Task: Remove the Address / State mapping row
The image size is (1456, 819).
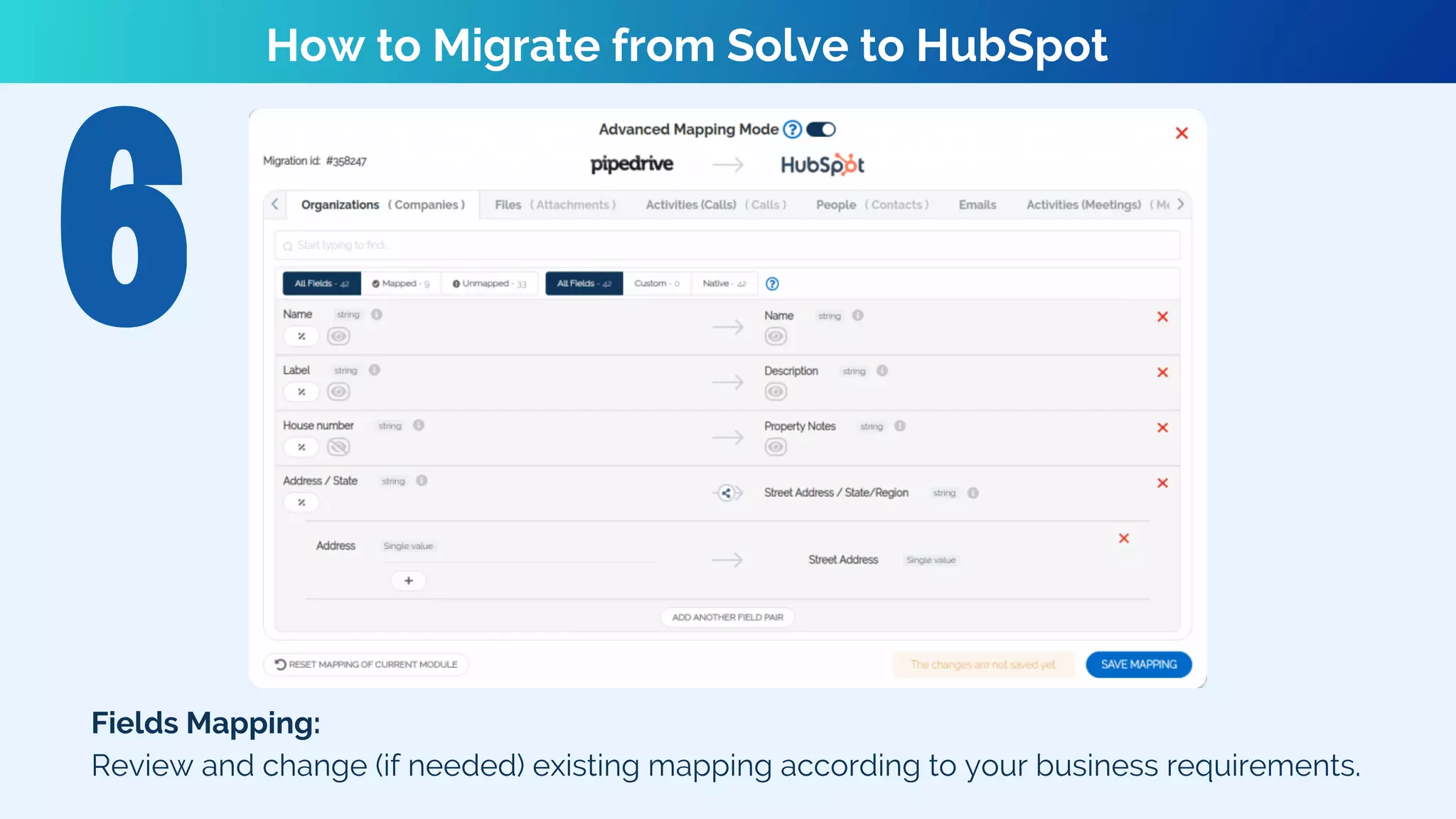Action: tap(1162, 483)
